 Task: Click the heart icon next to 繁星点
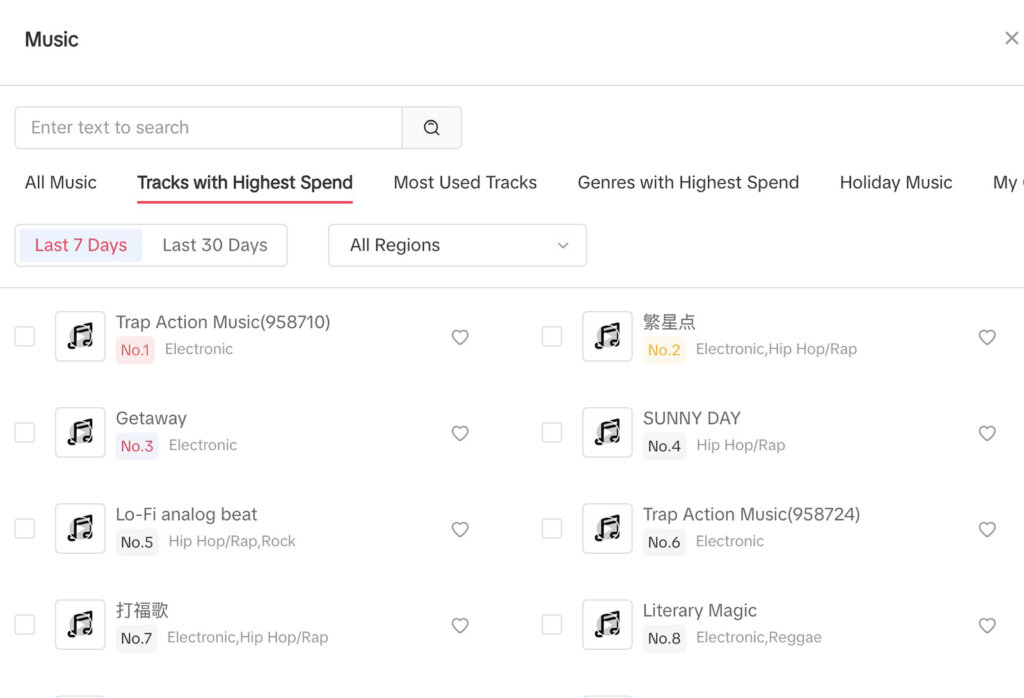(x=987, y=337)
